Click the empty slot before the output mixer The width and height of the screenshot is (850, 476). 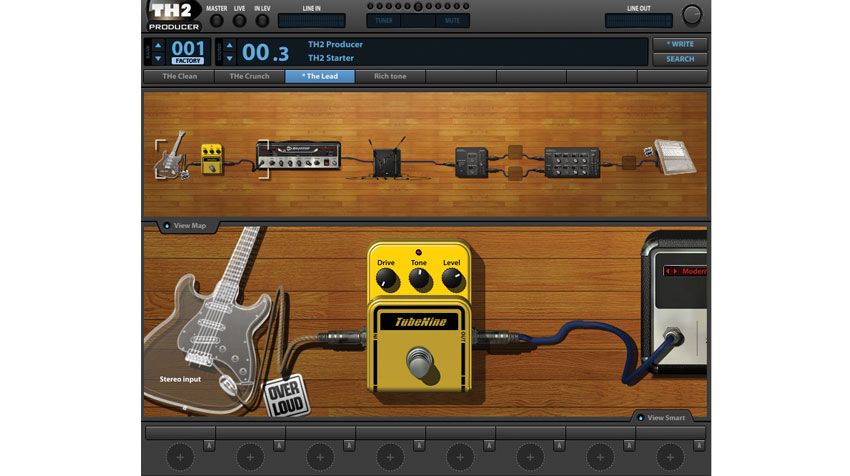629,163
